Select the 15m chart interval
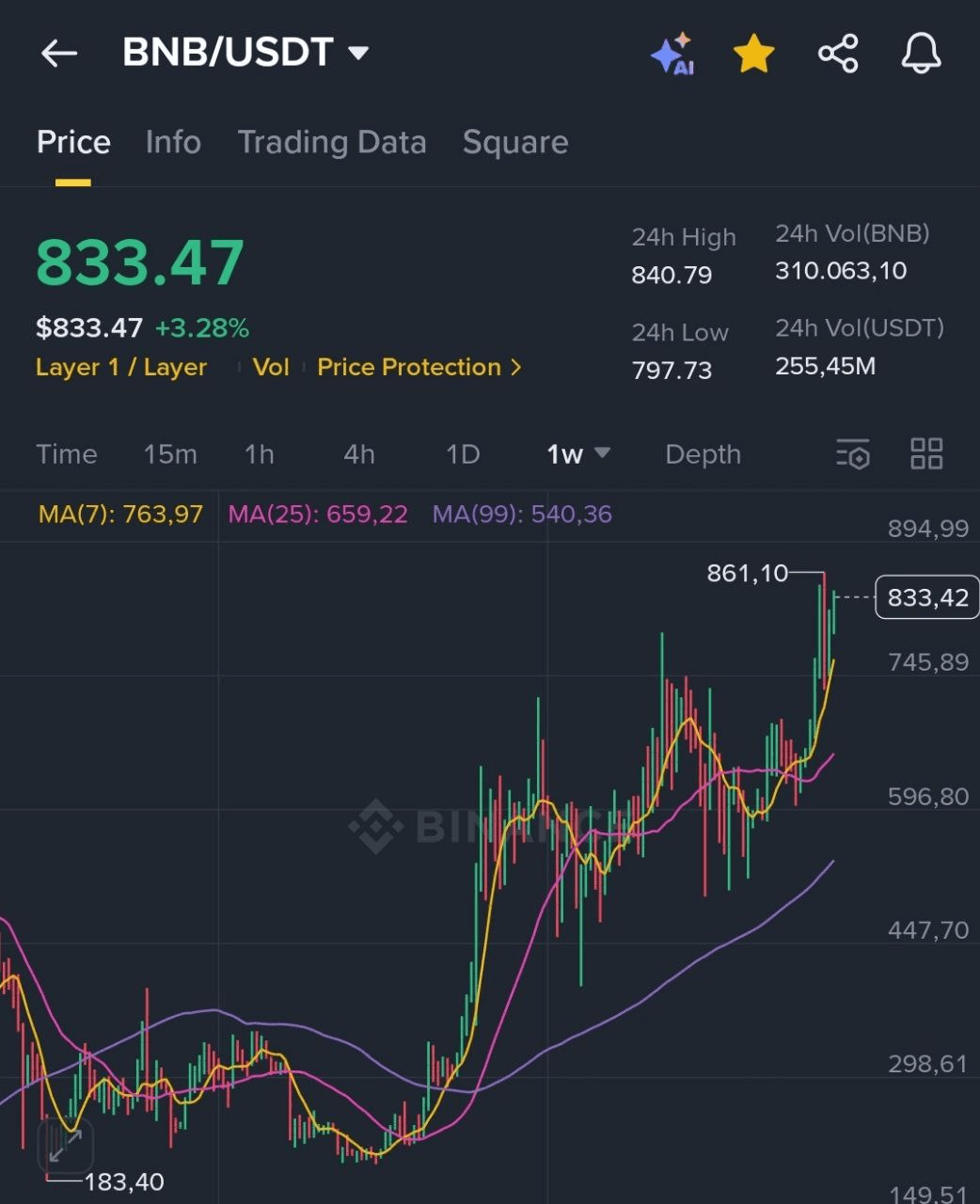This screenshot has width=980, height=1204. click(x=170, y=454)
